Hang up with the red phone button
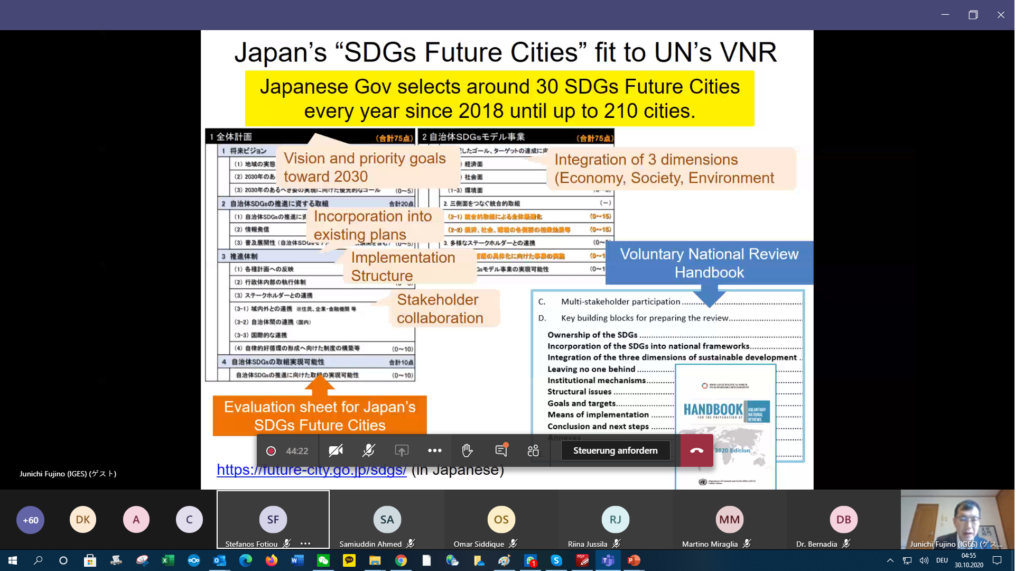Image resolution: width=1024 pixels, height=571 pixels. click(x=696, y=451)
